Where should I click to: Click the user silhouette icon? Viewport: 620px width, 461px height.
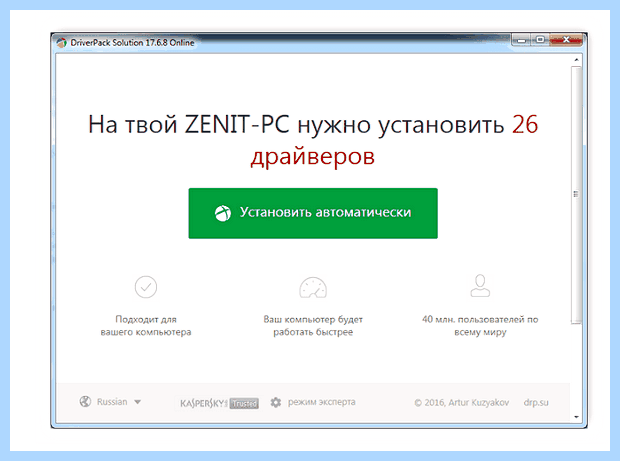[480, 285]
